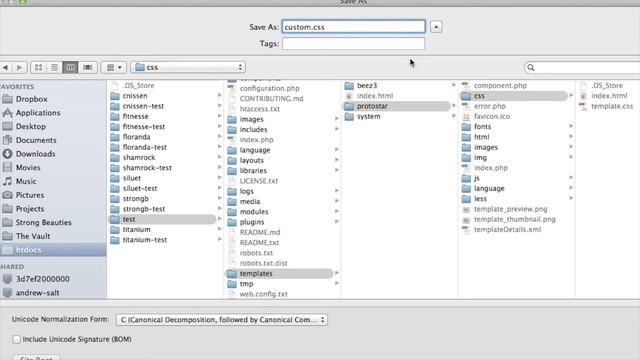The image size is (640, 360).
Task: Expand the tmp folder arrow
Action: [337, 283]
